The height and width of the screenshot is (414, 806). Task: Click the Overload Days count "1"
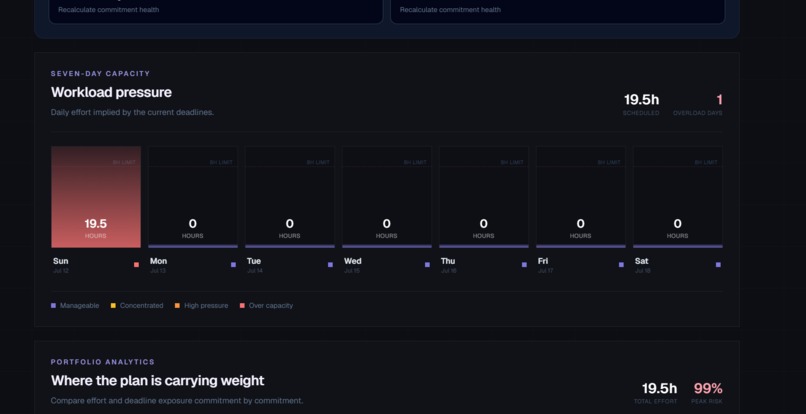pos(719,99)
